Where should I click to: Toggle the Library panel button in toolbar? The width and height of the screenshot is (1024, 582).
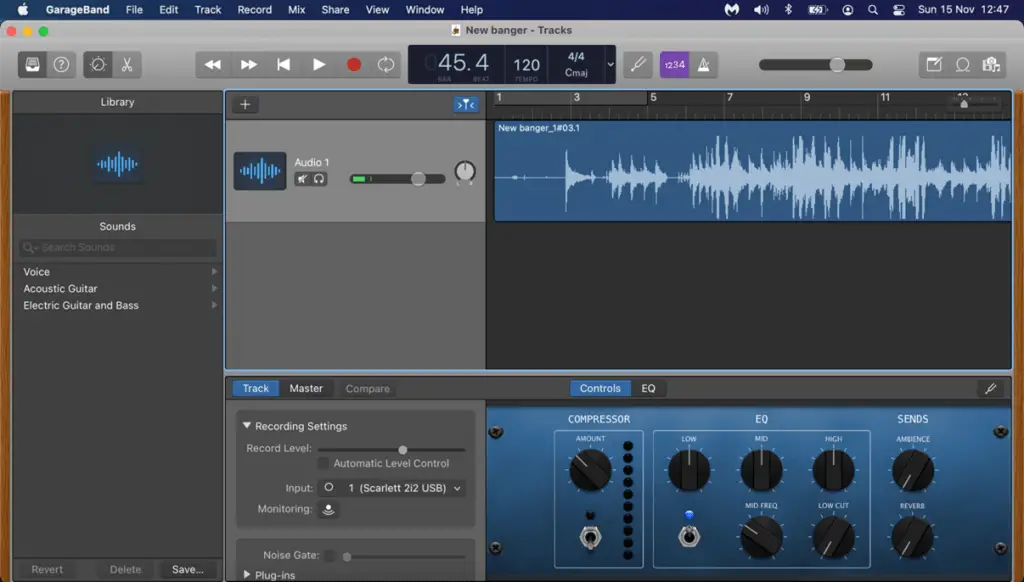pyautogui.click(x=32, y=65)
